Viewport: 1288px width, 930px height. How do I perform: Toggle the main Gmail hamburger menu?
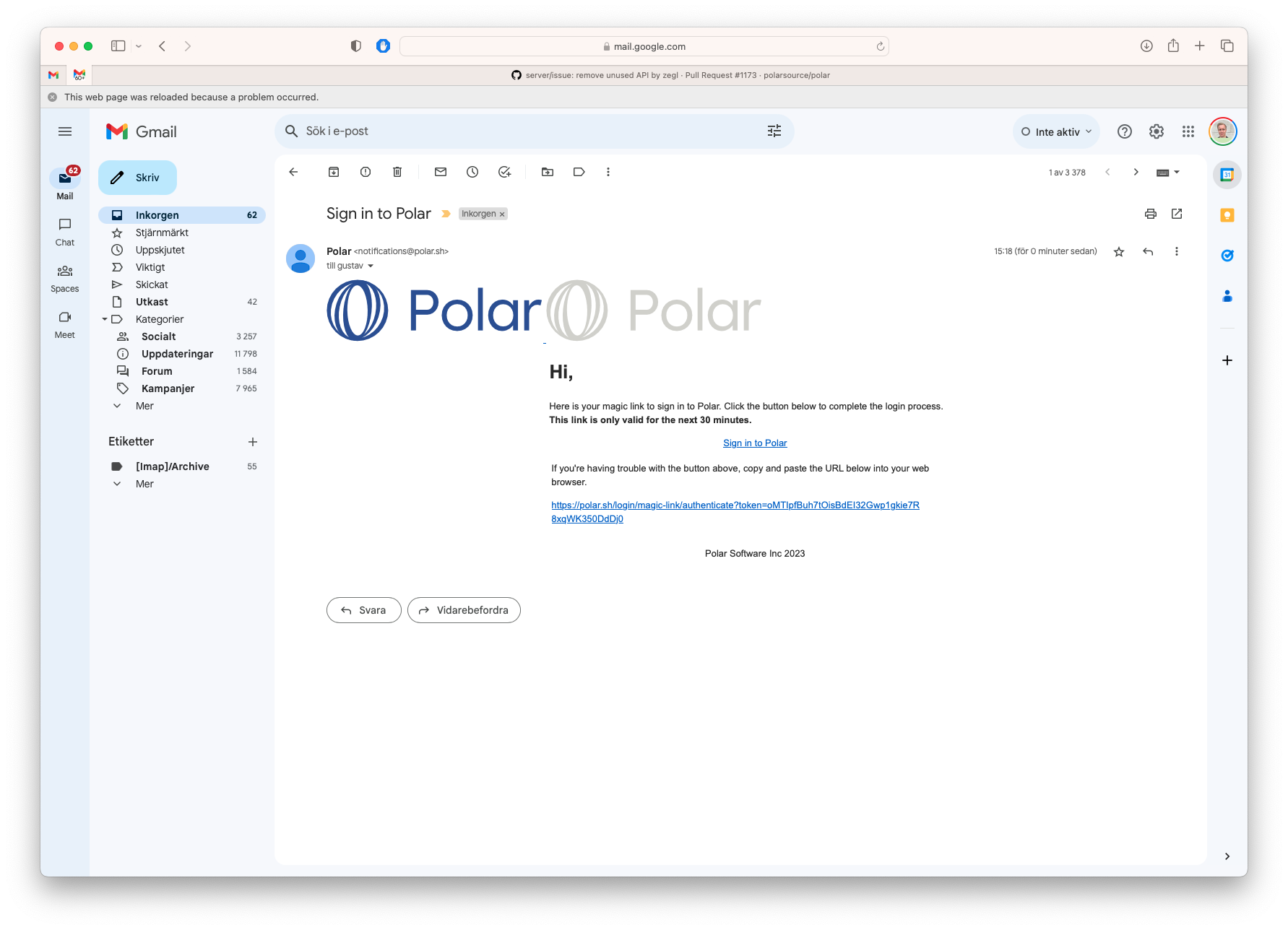(x=64, y=131)
